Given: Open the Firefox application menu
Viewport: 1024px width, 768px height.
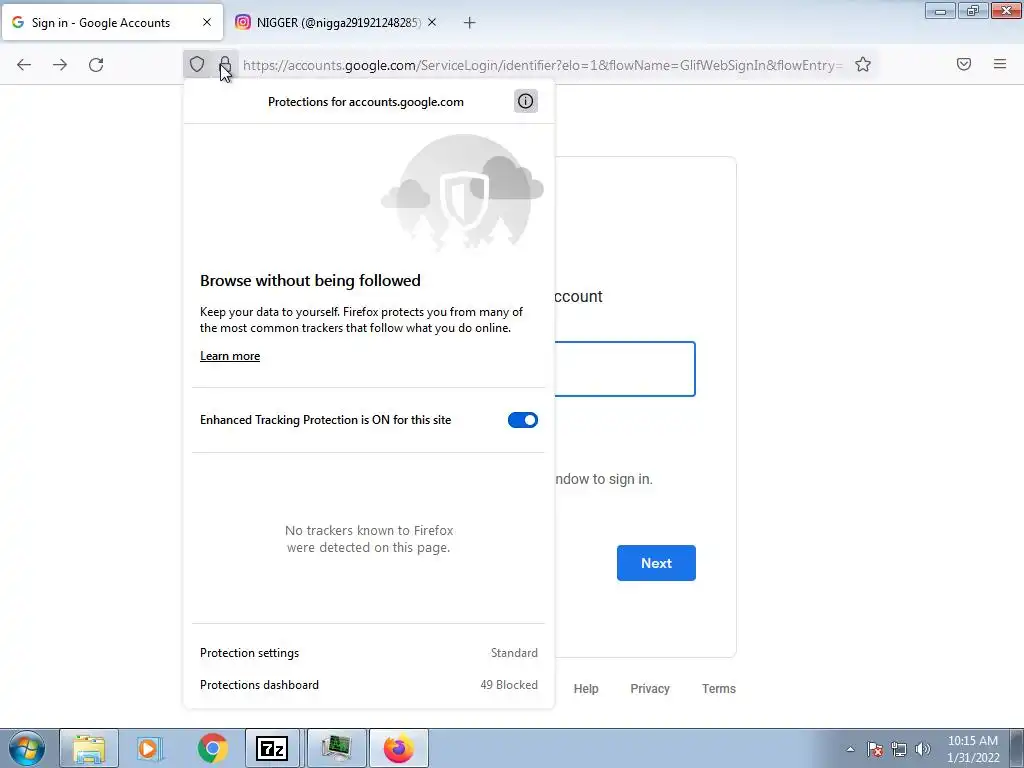Looking at the screenshot, I should [x=1000, y=64].
